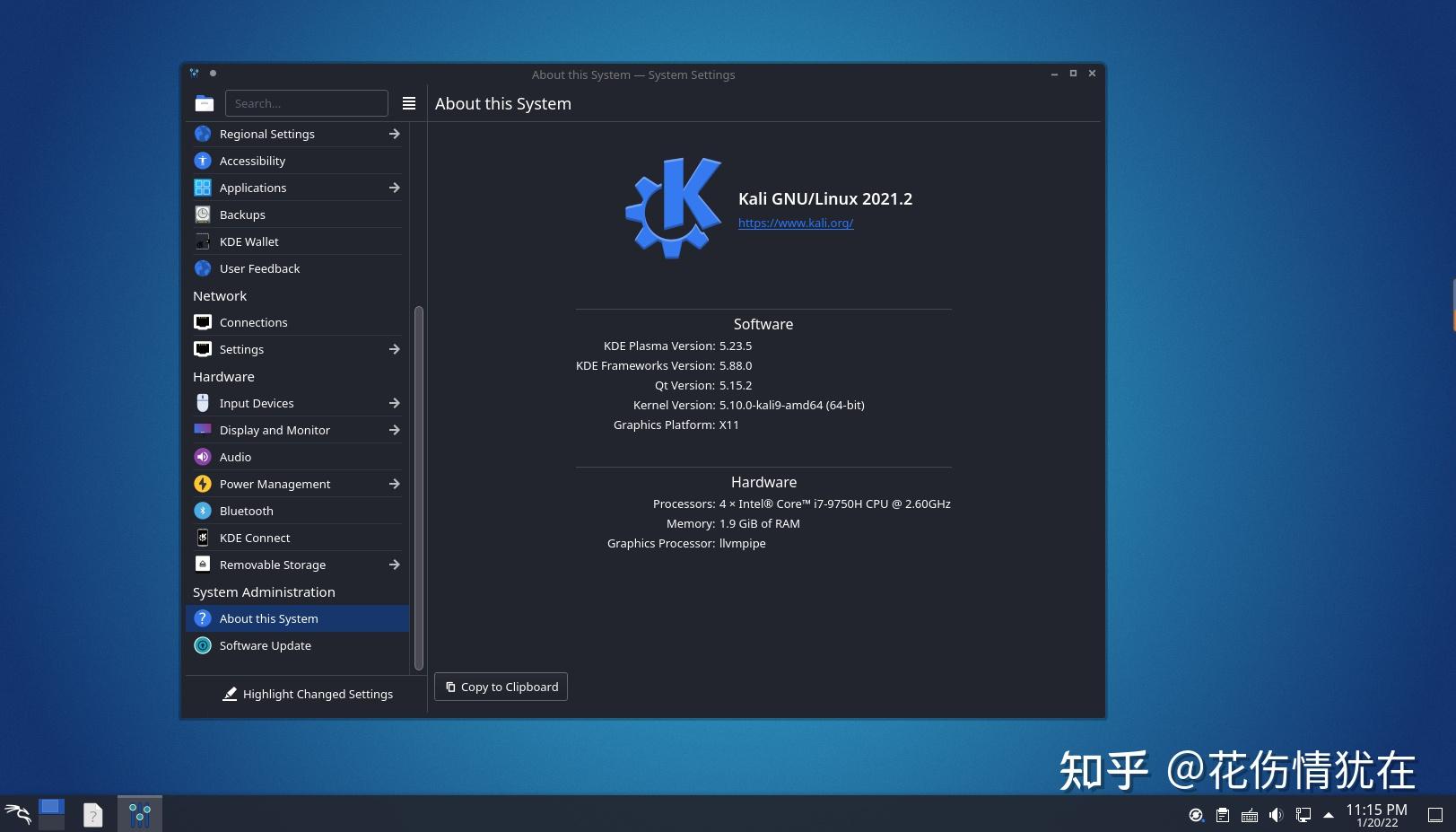Select Input Devices in the Hardware section
The width and height of the screenshot is (1456, 832).
256,402
